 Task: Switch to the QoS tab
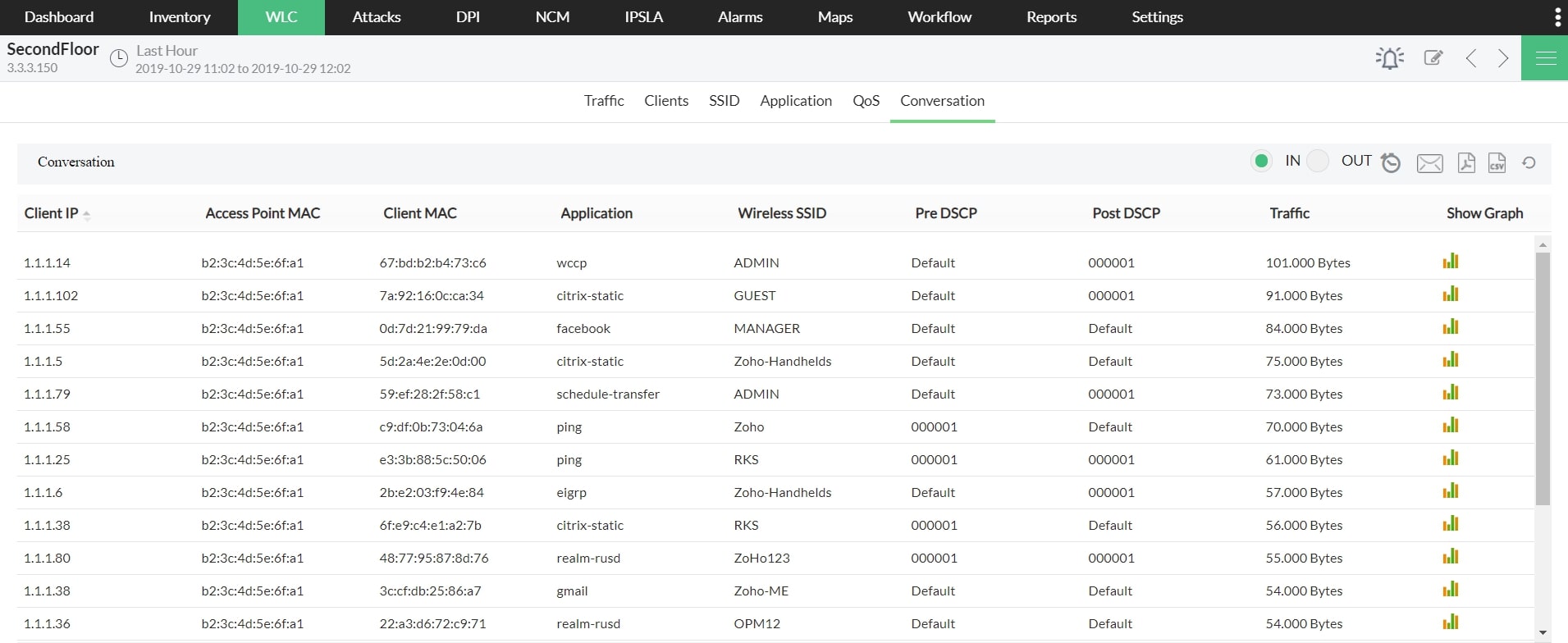tap(866, 101)
